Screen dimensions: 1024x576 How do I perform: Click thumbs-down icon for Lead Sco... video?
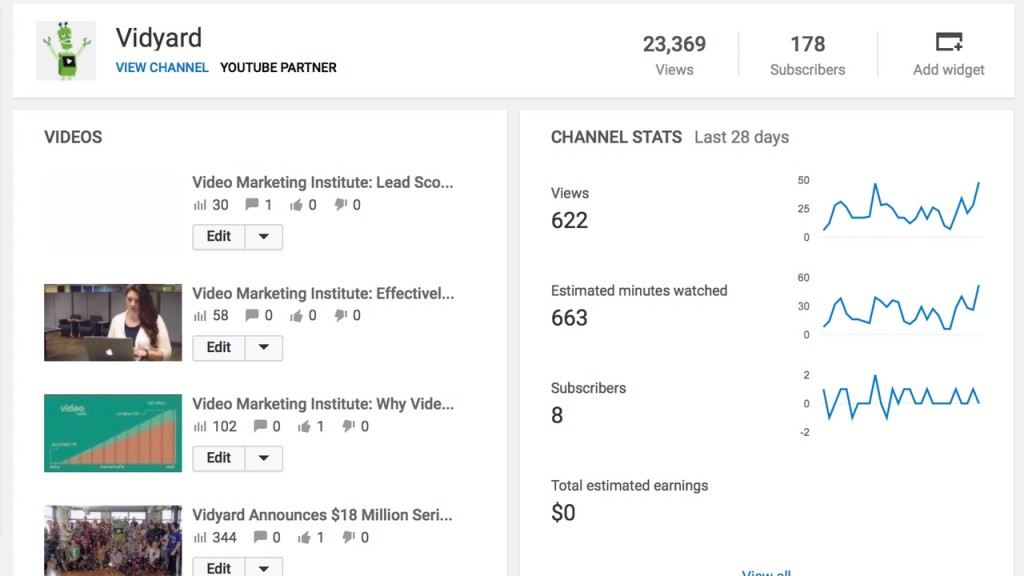340,205
